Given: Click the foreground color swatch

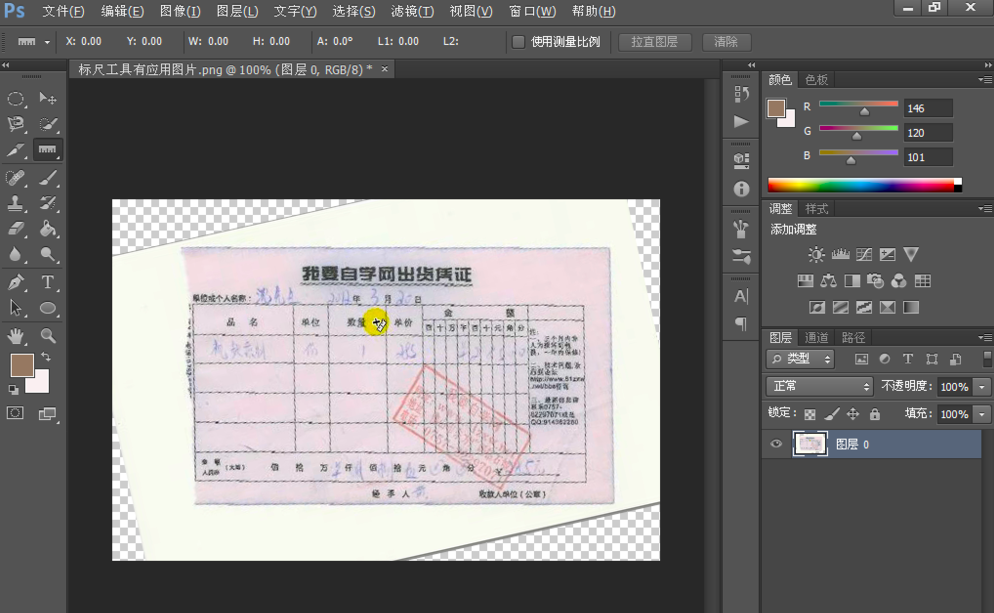Looking at the screenshot, I should [x=22, y=366].
